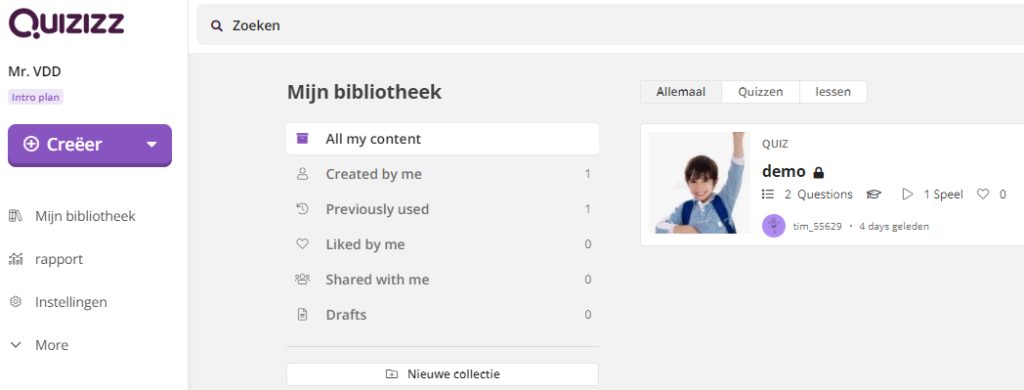This screenshot has width=1024, height=390.
Task: Open the demo quiz thumbnail
Action: tap(699, 183)
